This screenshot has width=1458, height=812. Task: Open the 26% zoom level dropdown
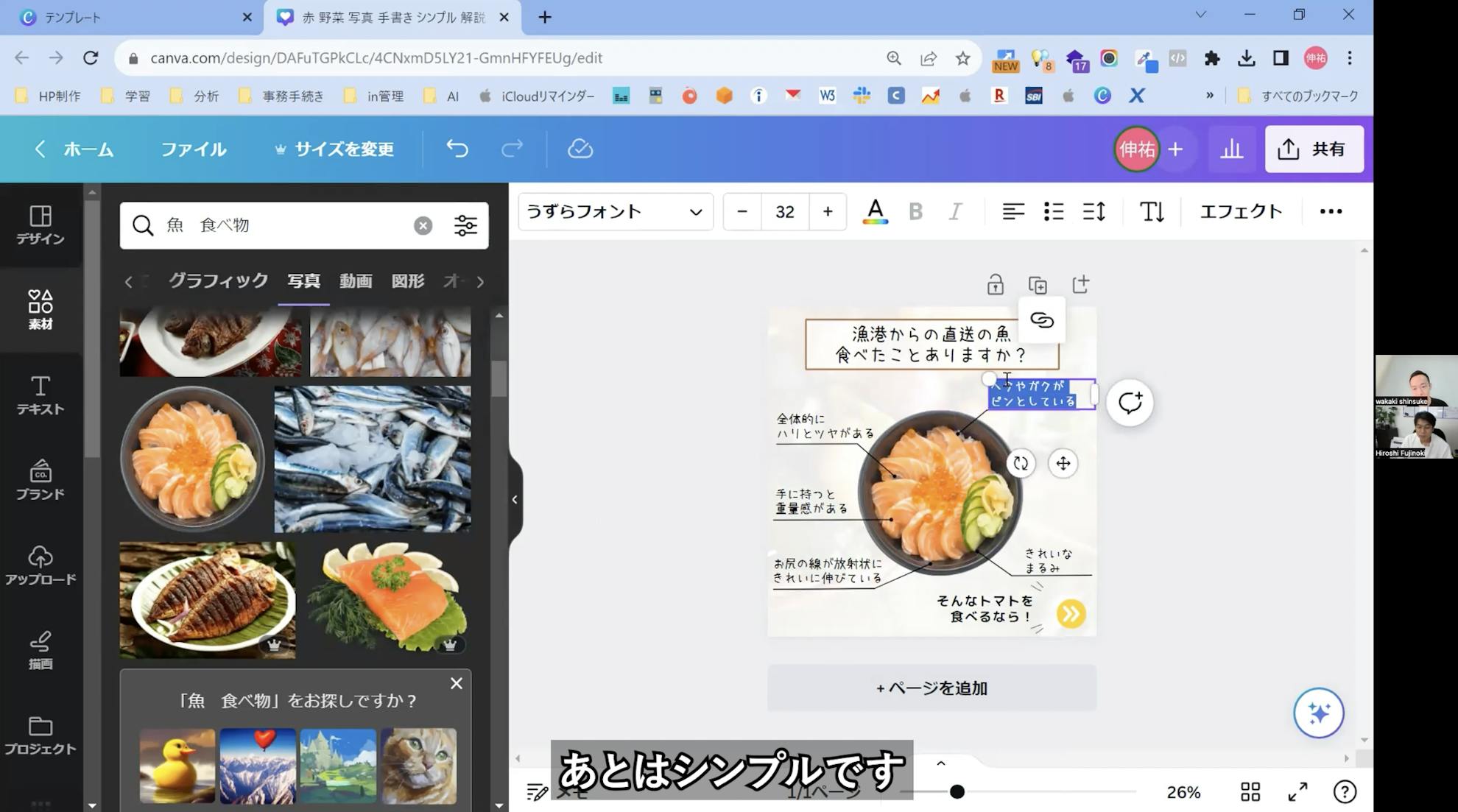[x=1183, y=792]
